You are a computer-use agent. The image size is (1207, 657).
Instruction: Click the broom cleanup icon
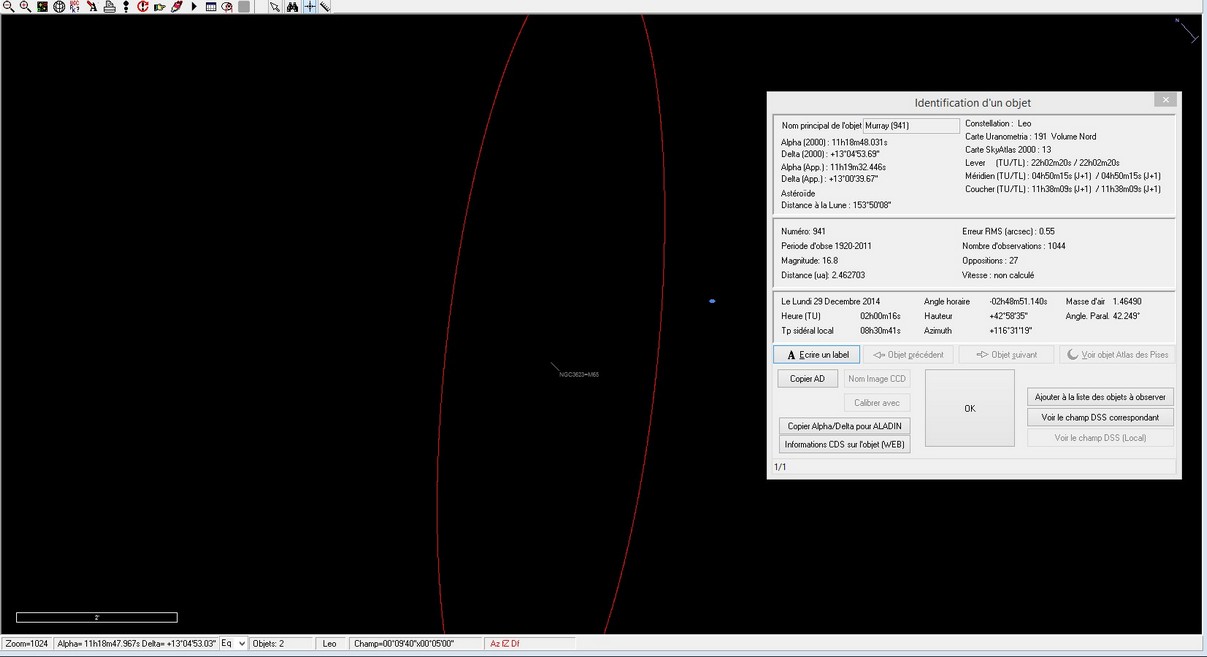point(174,6)
